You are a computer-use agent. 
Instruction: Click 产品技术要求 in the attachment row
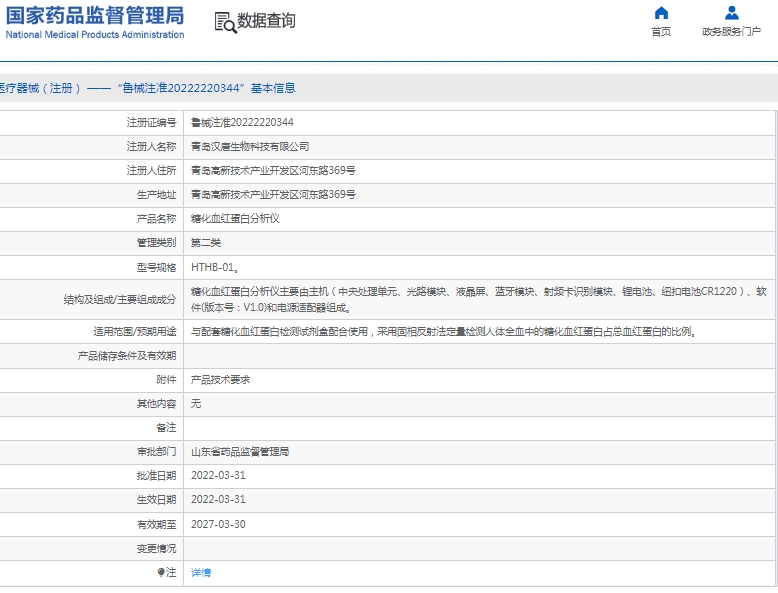[220, 380]
